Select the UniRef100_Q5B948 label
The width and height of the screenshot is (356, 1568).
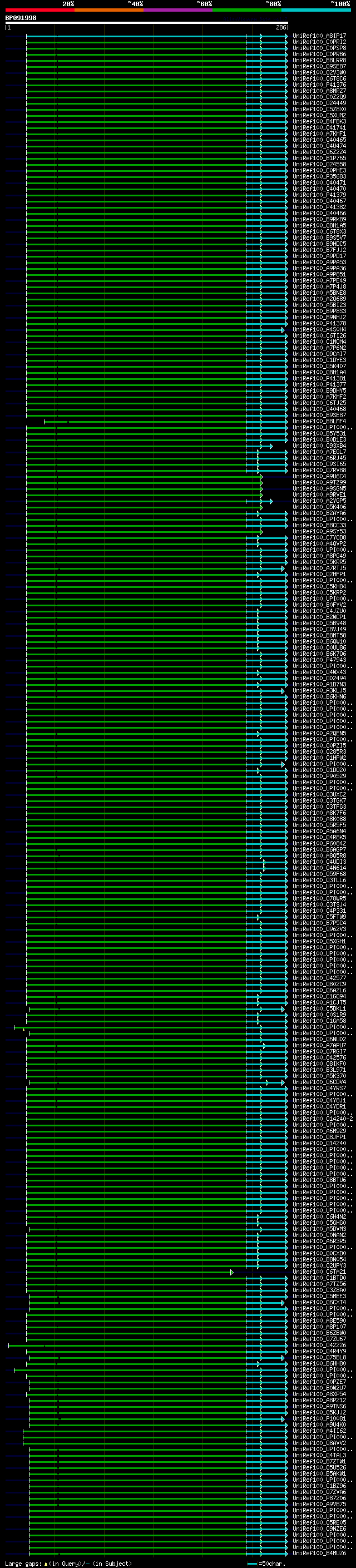(319, 624)
